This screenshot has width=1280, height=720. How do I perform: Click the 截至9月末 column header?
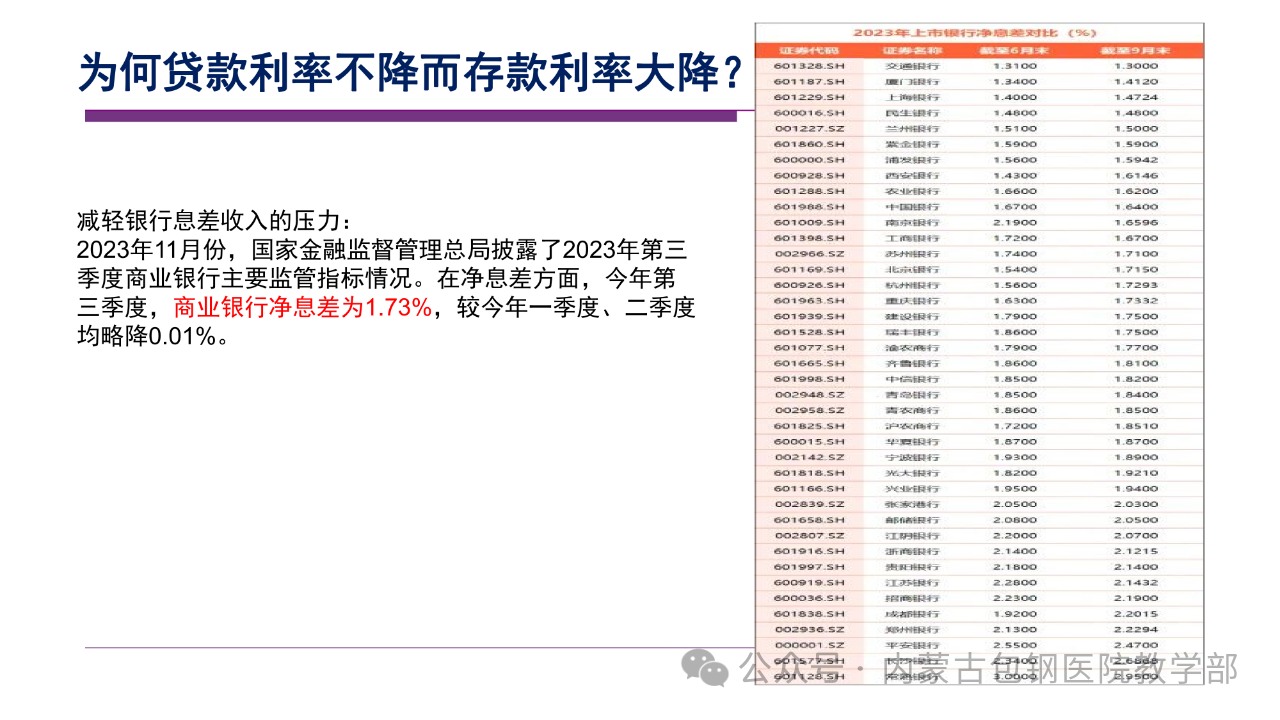pos(1136,50)
